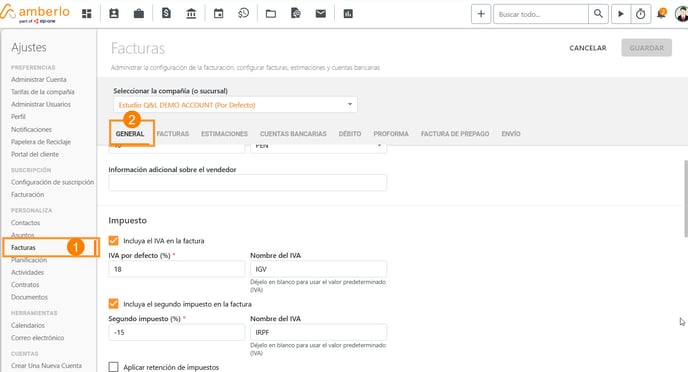This screenshot has width=688, height=372.
Task: Open the time and billing history icon
Action: pos(244,14)
